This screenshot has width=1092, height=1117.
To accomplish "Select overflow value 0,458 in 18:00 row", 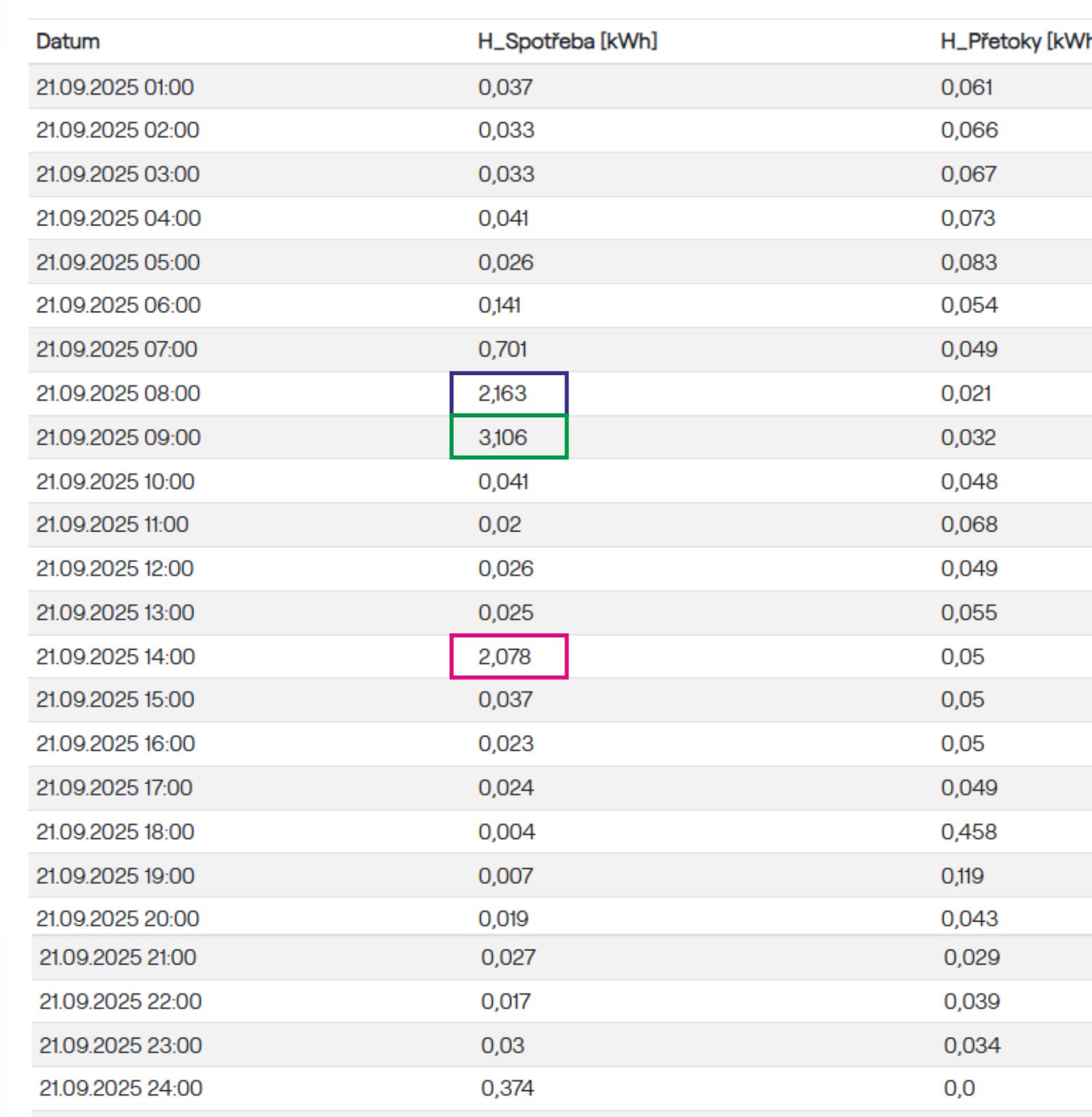I will [968, 831].
